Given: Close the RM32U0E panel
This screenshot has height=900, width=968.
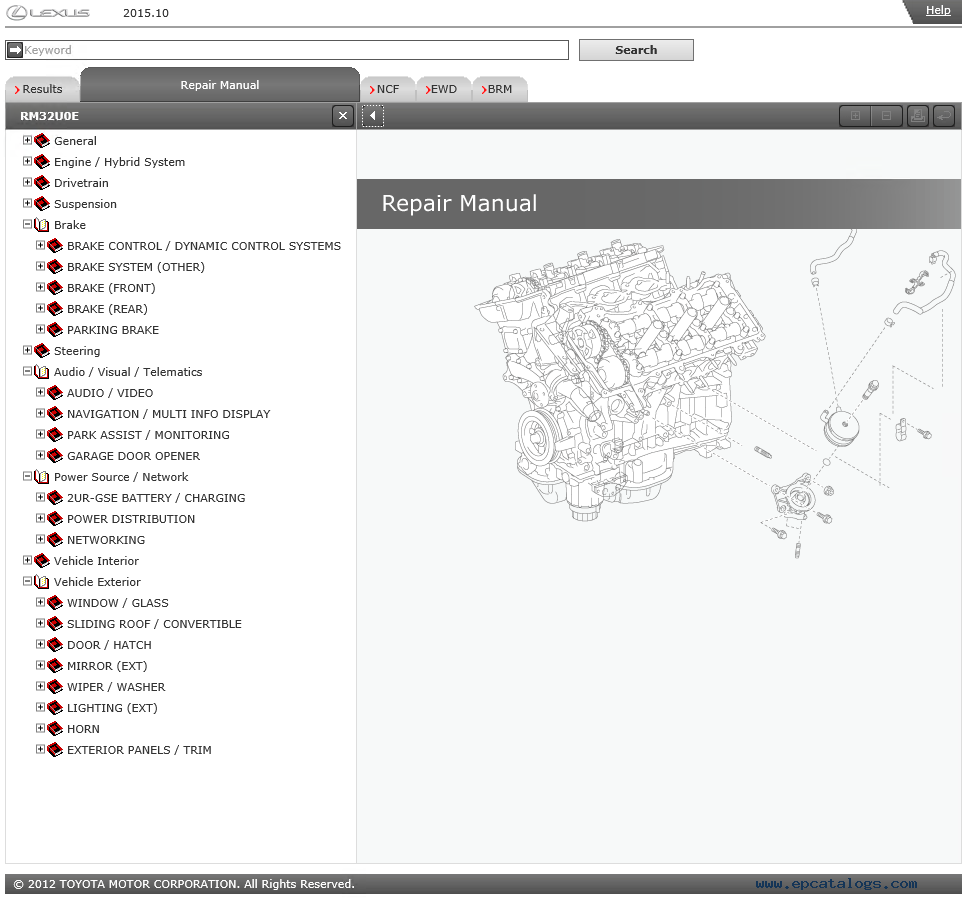Looking at the screenshot, I should tap(343, 116).
